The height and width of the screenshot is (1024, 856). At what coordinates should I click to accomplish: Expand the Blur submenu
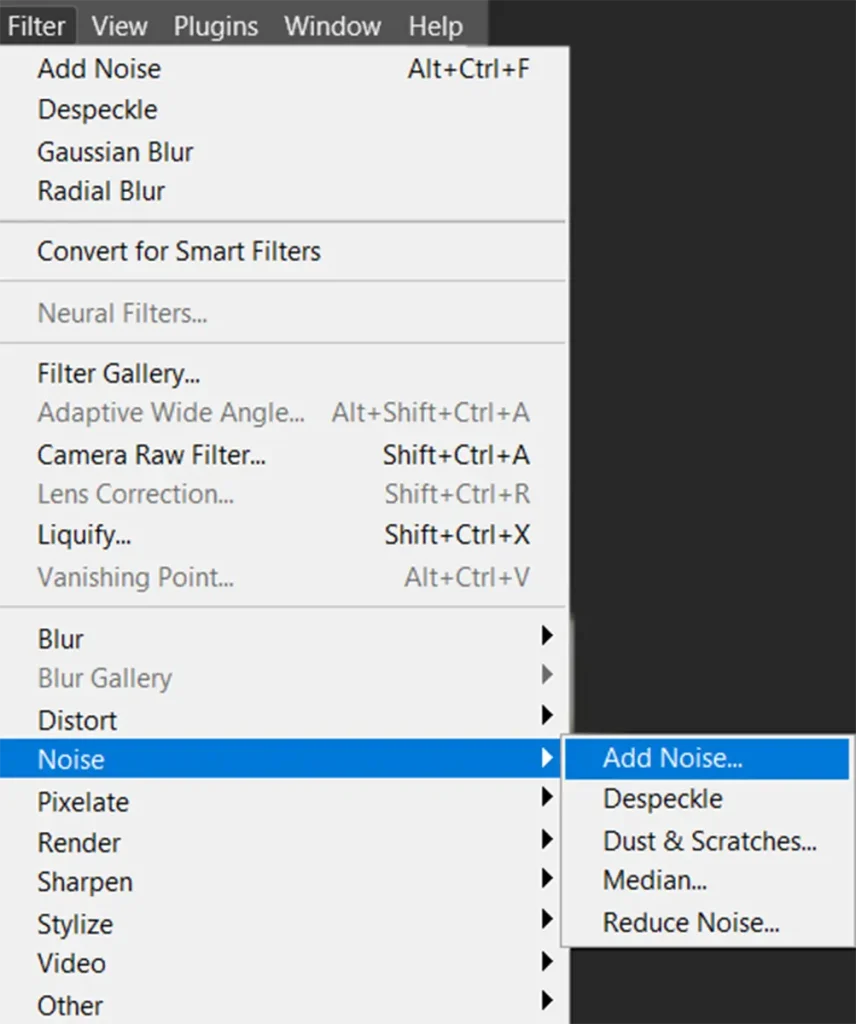pyautogui.click(x=61, y=639)
